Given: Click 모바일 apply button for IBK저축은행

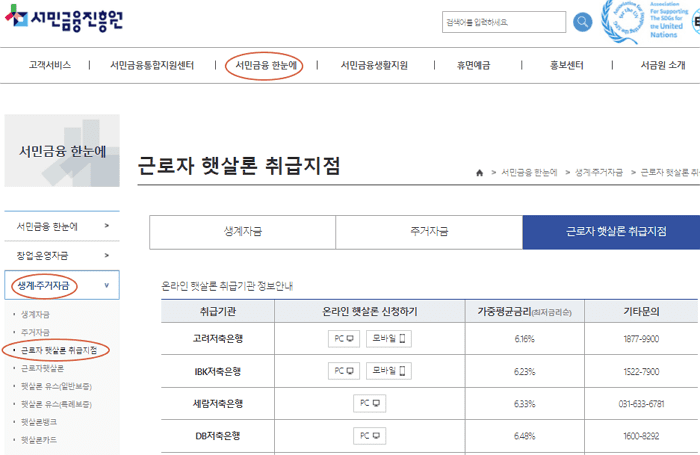Looking at the screenshot, I should (389, 371).
